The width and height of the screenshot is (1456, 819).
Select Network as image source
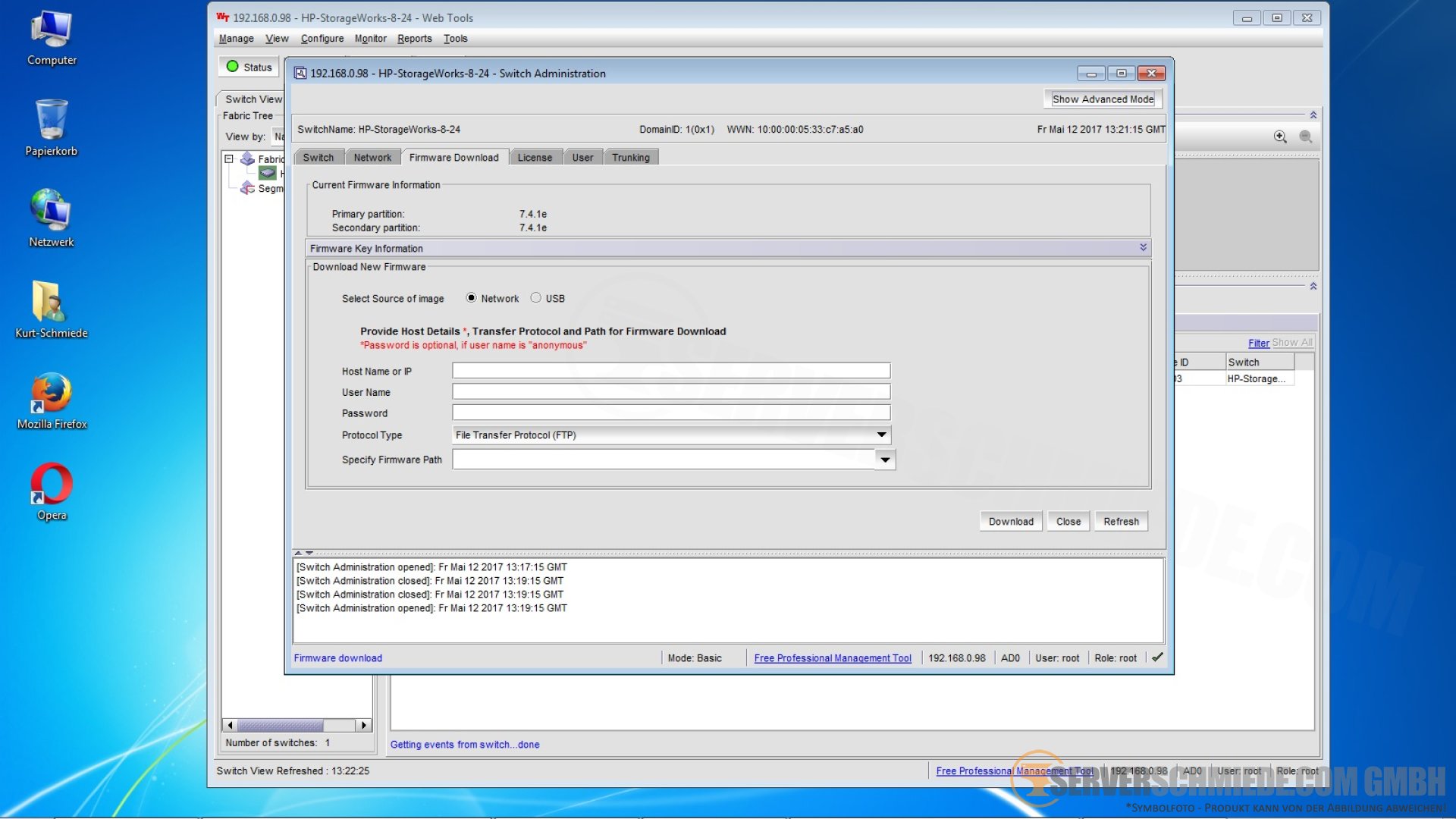coord(472,298)
